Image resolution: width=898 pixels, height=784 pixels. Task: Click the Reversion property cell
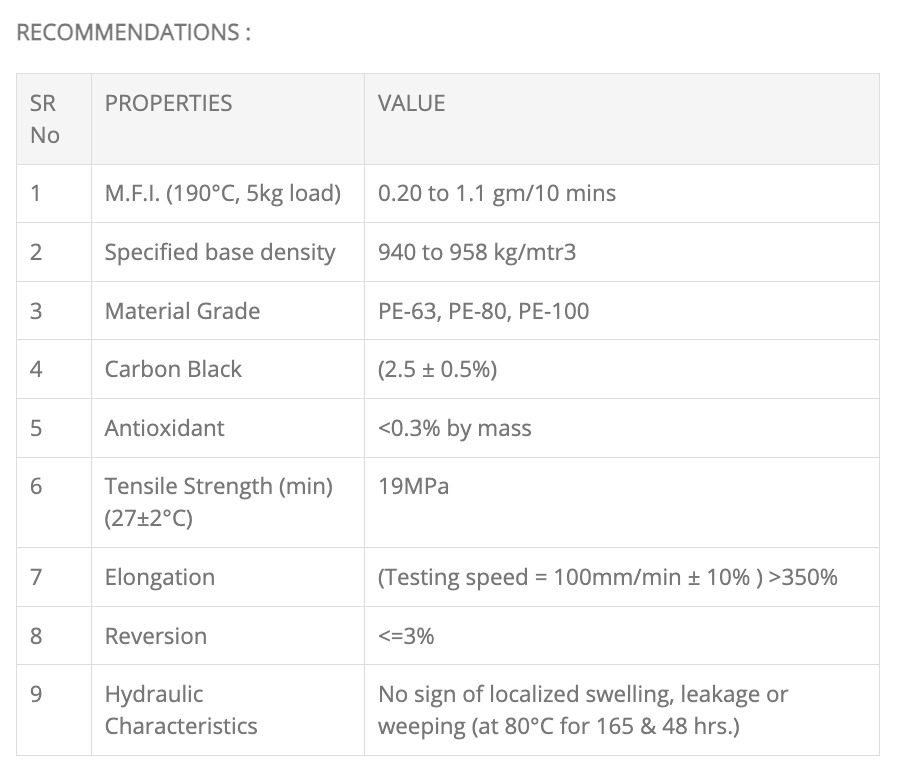155,636
